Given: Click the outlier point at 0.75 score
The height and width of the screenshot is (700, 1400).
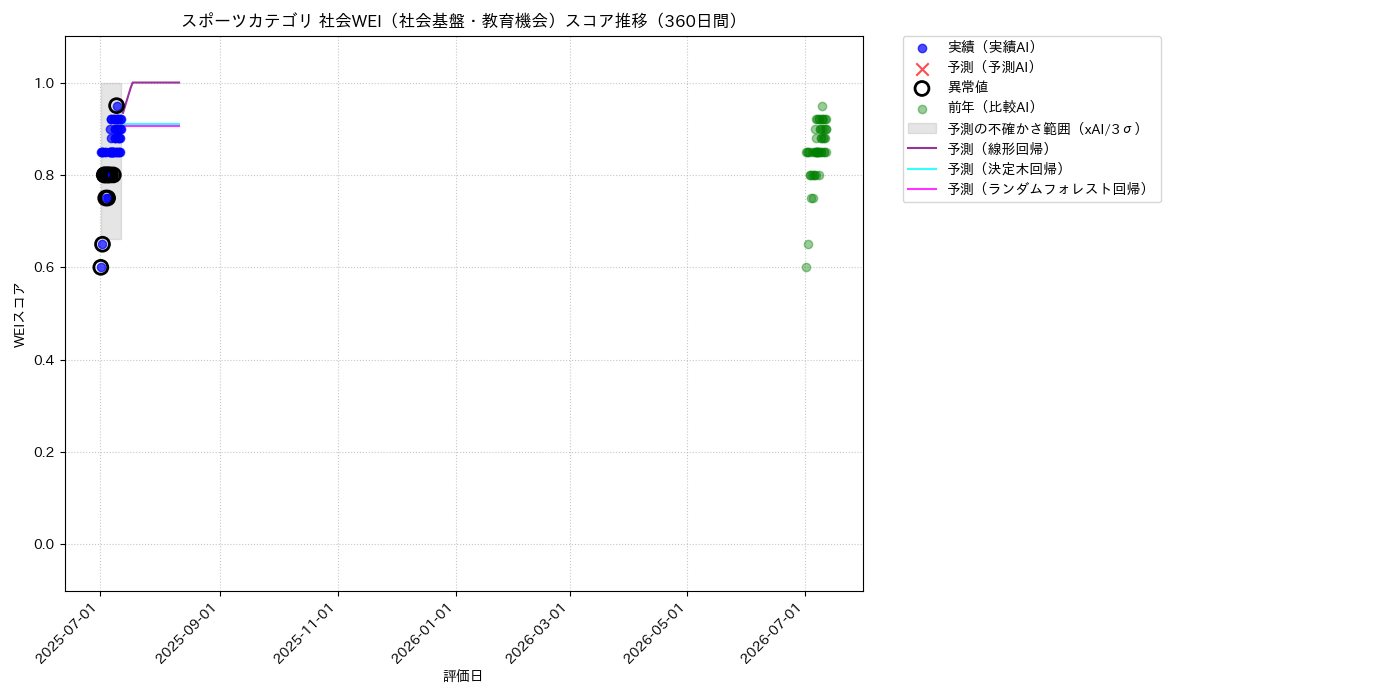Looking at the screenshot, I should point(106,198).
